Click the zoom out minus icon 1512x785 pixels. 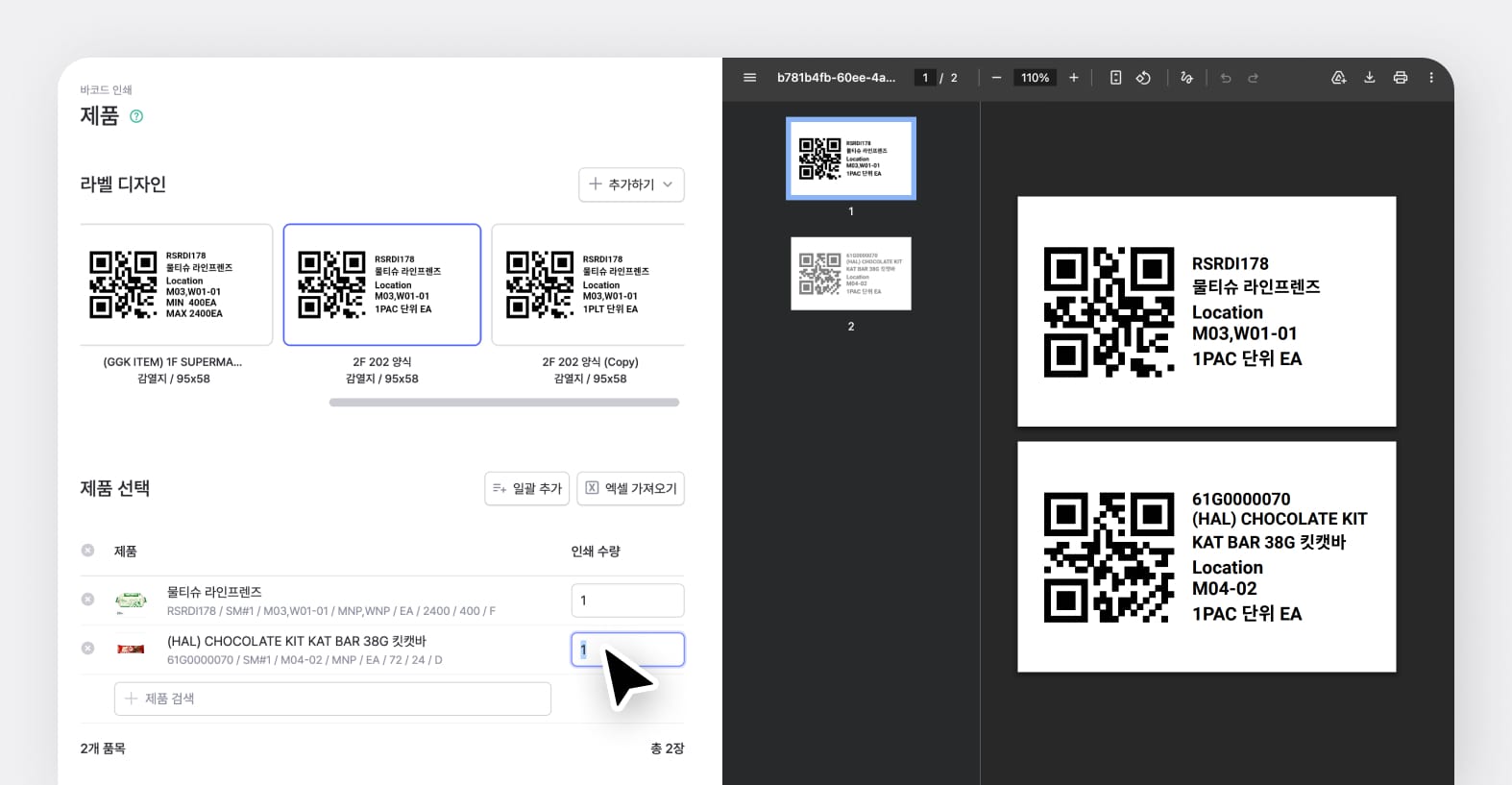point(996,78)
